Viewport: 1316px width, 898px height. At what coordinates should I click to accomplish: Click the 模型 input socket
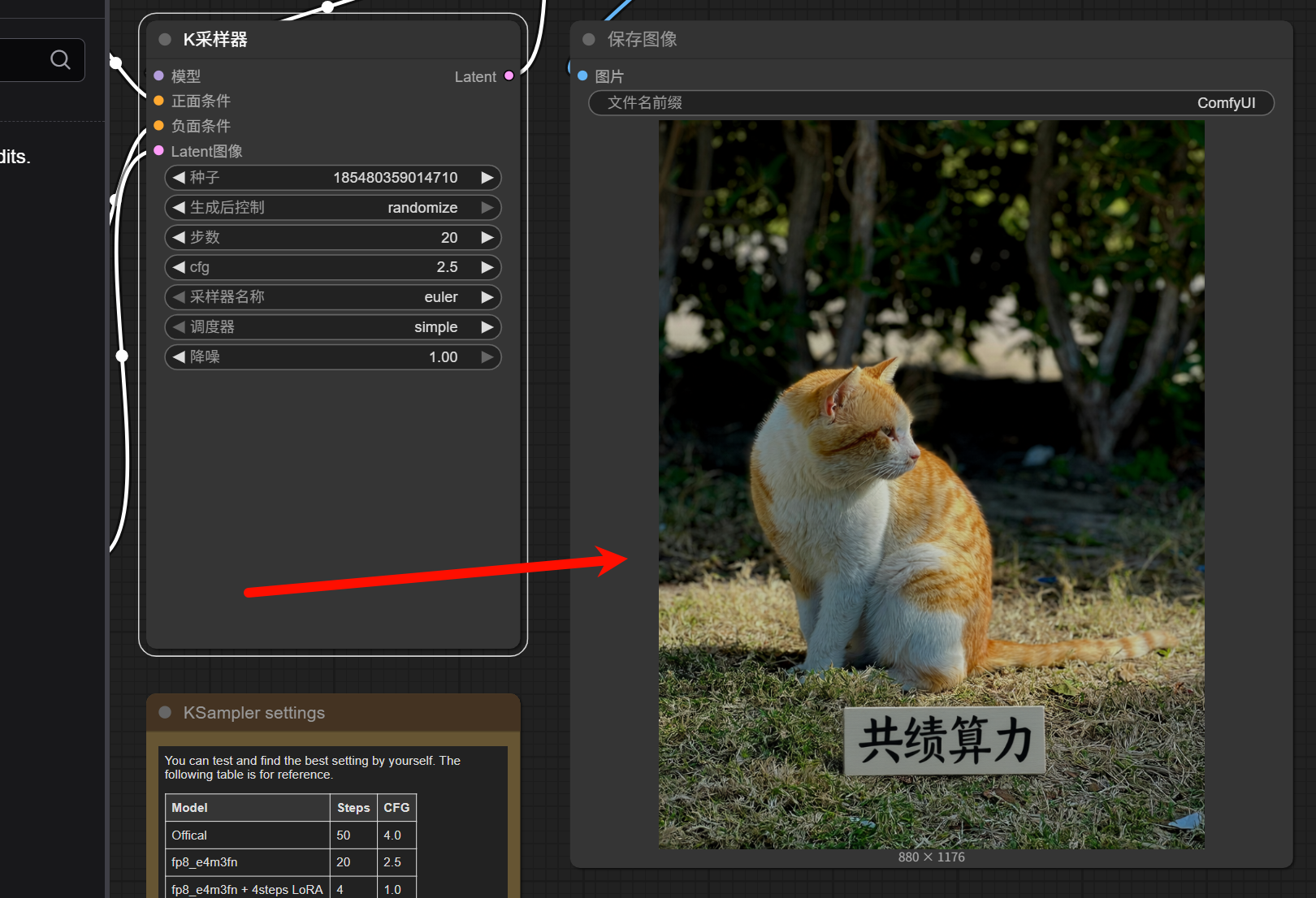click(x=159, y=76)
